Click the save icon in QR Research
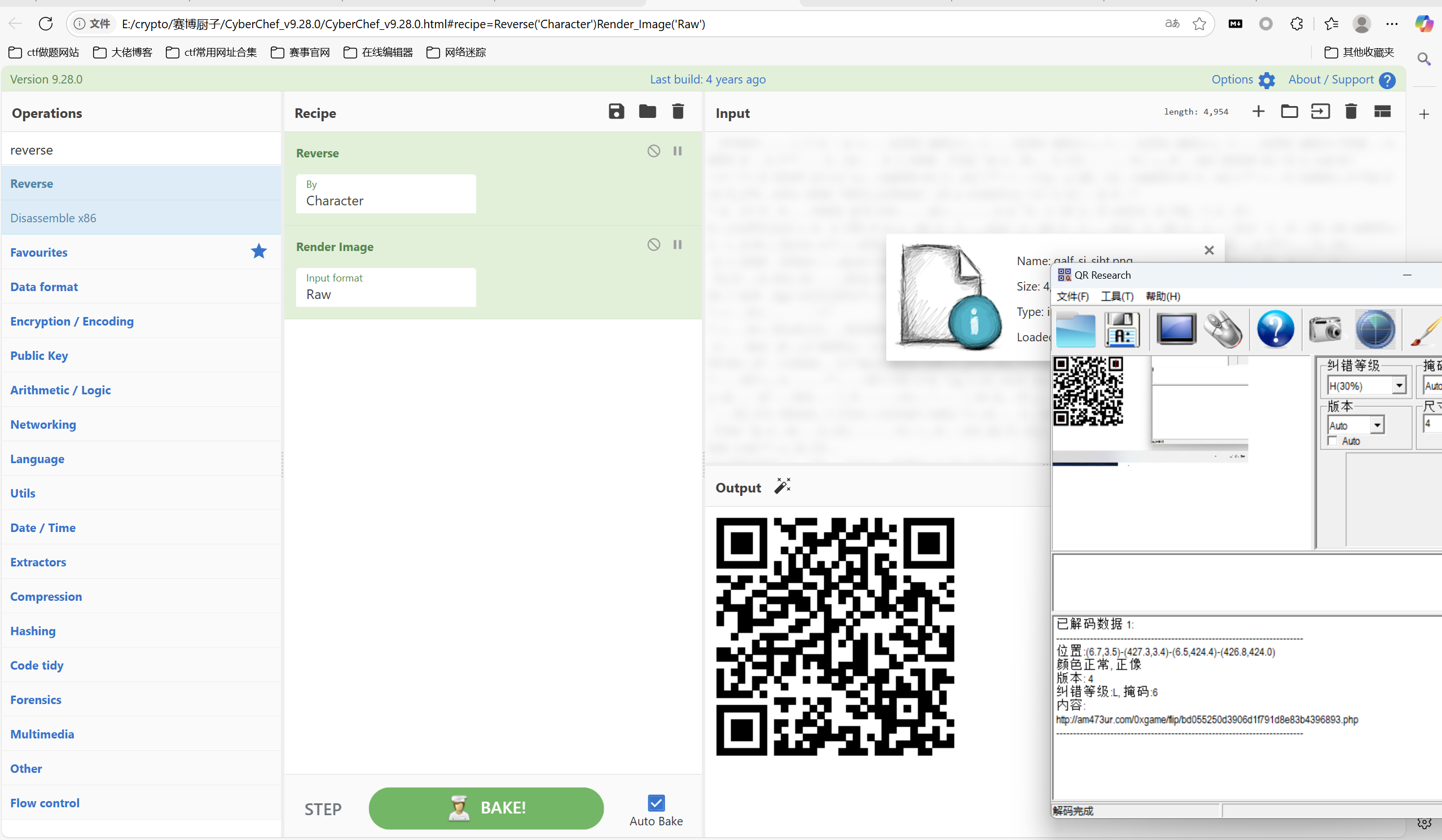The image size is (1442, 840). (1122, 329)
